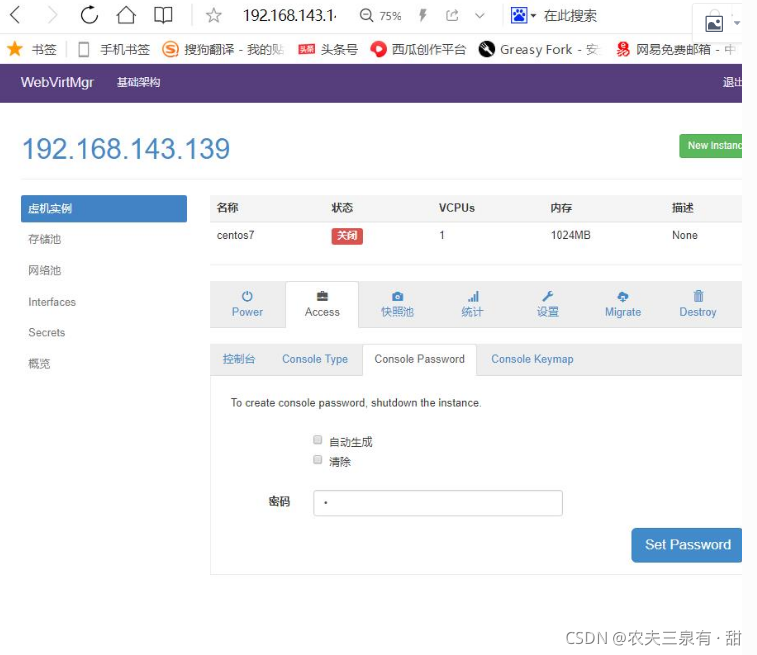Click the 名称 column header
This screenshot has height=655, width=757.
(227, 208)
